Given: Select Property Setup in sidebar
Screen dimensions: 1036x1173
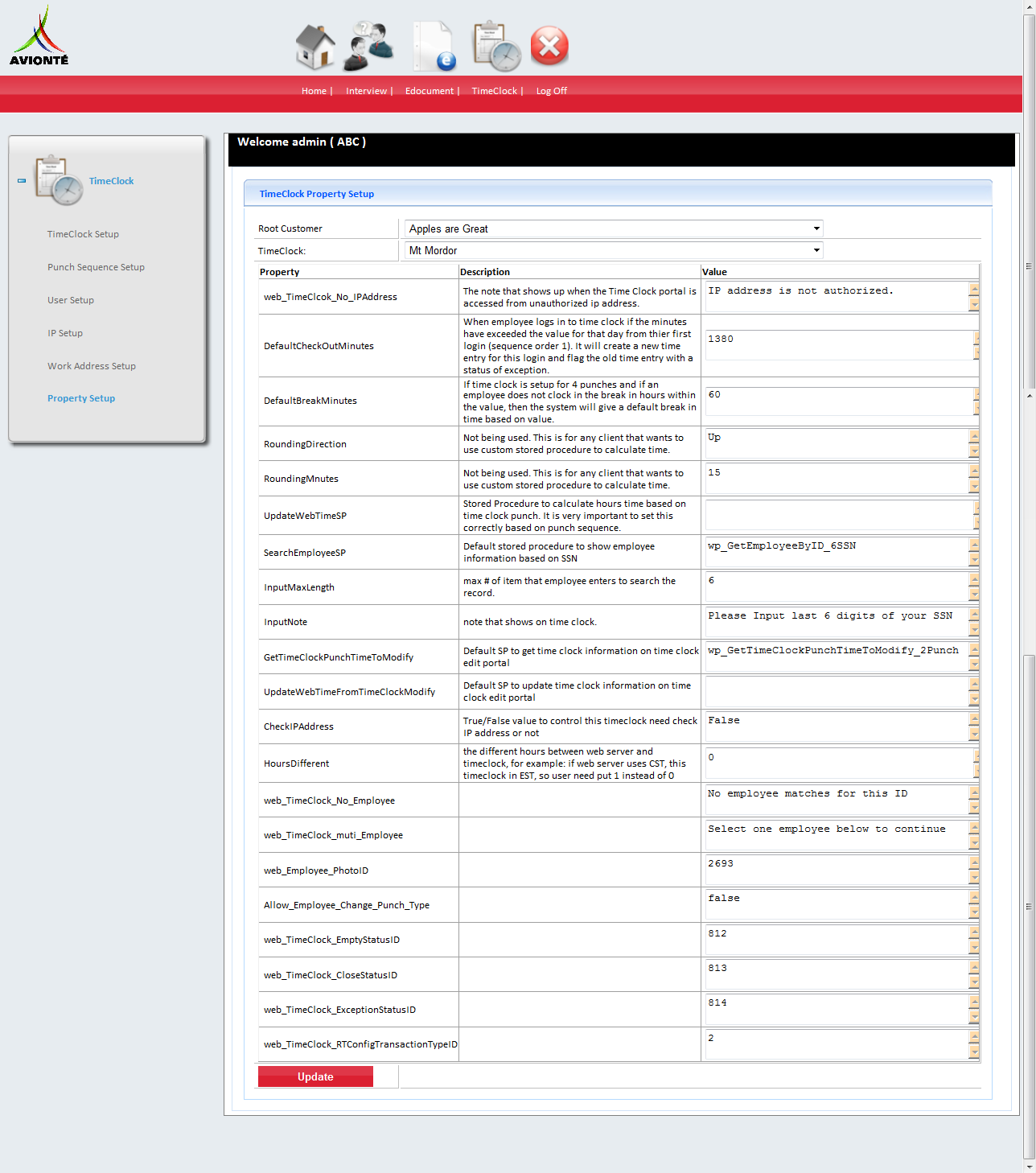Looking at the screenshot, I should point(81,398).
